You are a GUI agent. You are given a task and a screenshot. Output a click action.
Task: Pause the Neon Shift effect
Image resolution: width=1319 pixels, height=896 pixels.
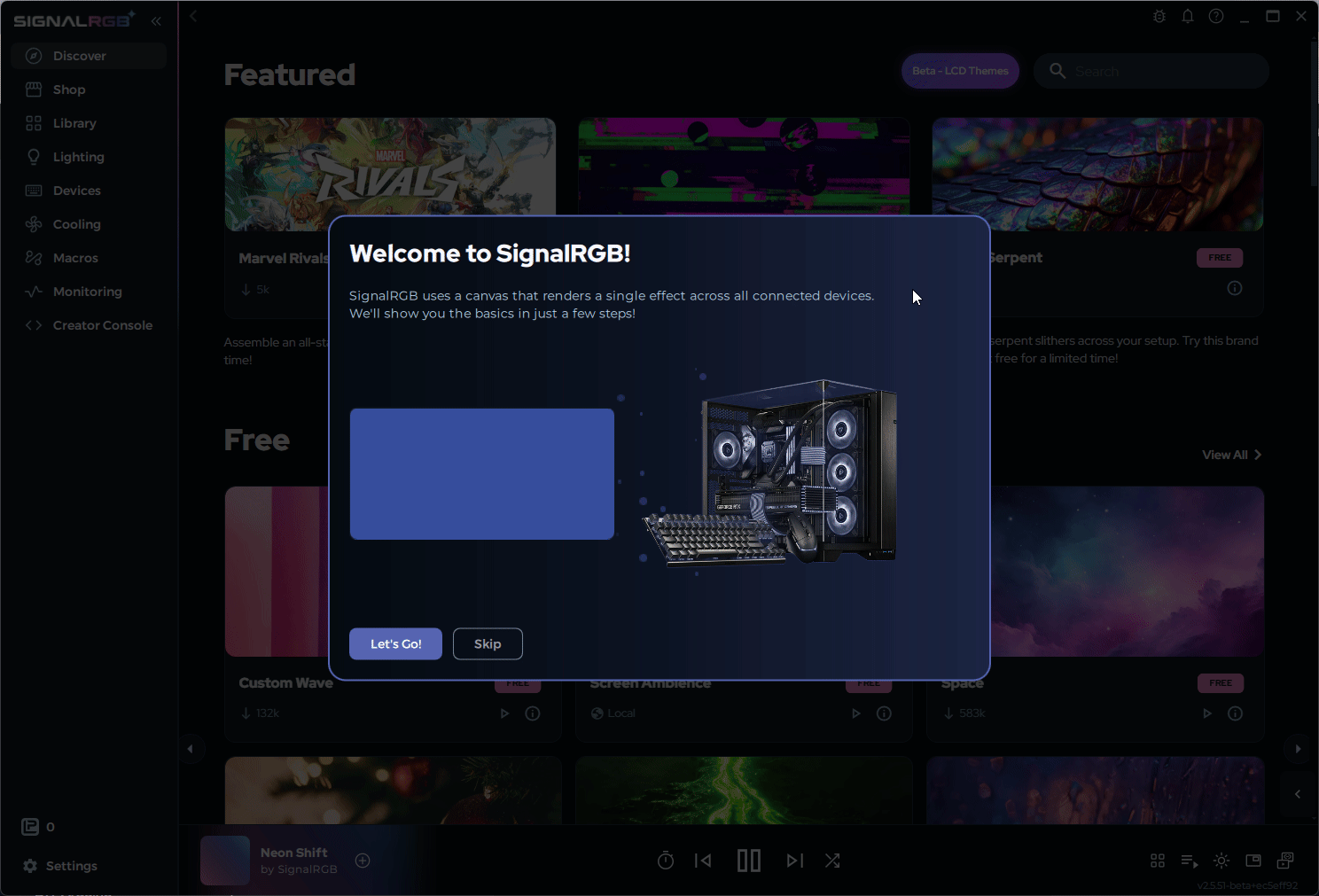tap(749, 860)
